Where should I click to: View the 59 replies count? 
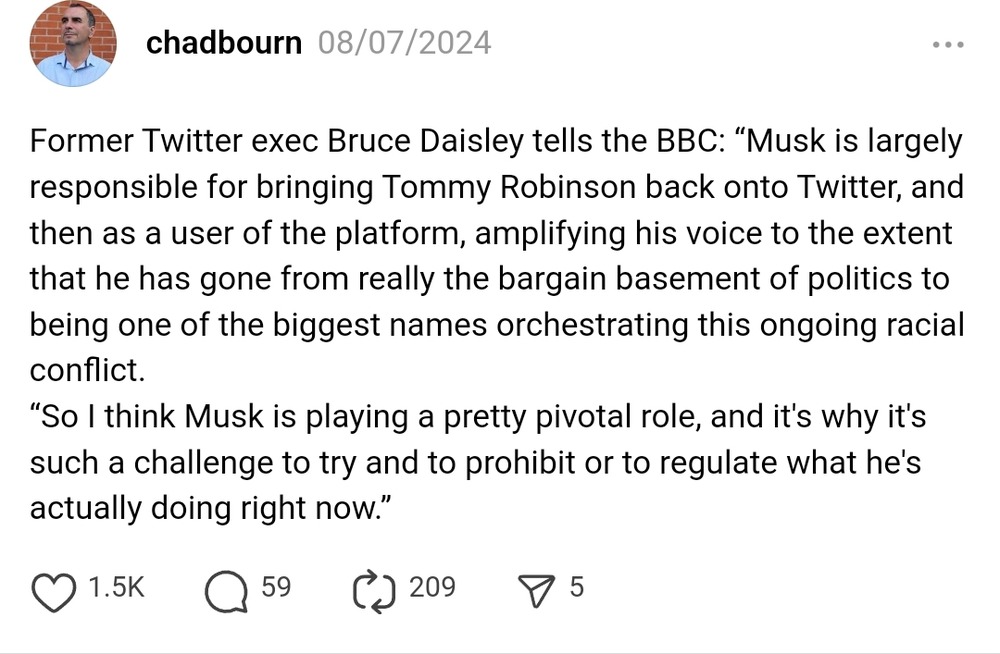coord(276,588)
